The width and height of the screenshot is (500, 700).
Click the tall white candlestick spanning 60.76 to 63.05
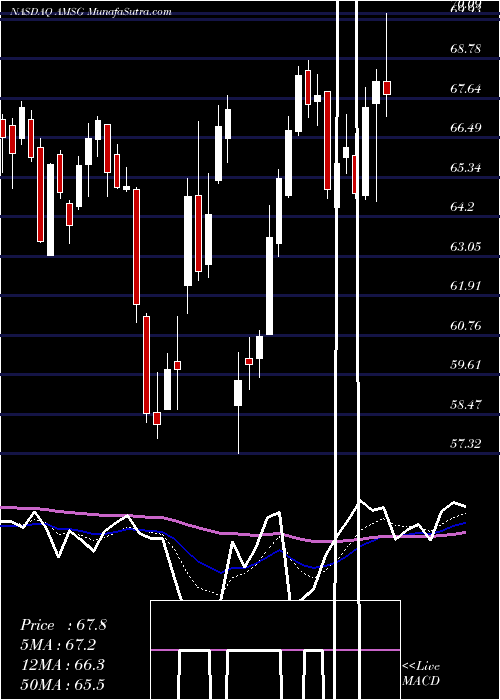coord(269,286)
